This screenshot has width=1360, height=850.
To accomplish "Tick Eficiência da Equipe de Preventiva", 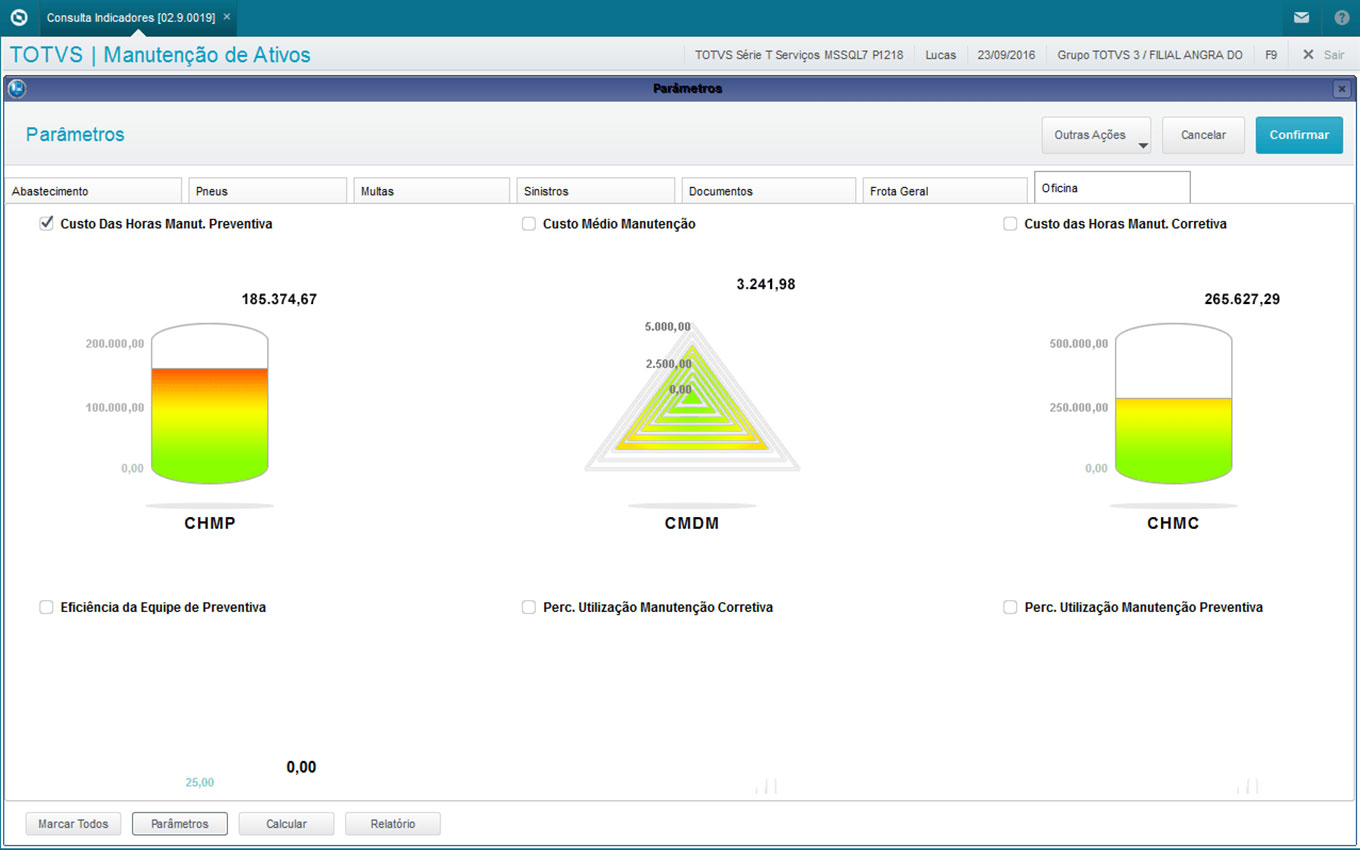I will tap(46, 607).
